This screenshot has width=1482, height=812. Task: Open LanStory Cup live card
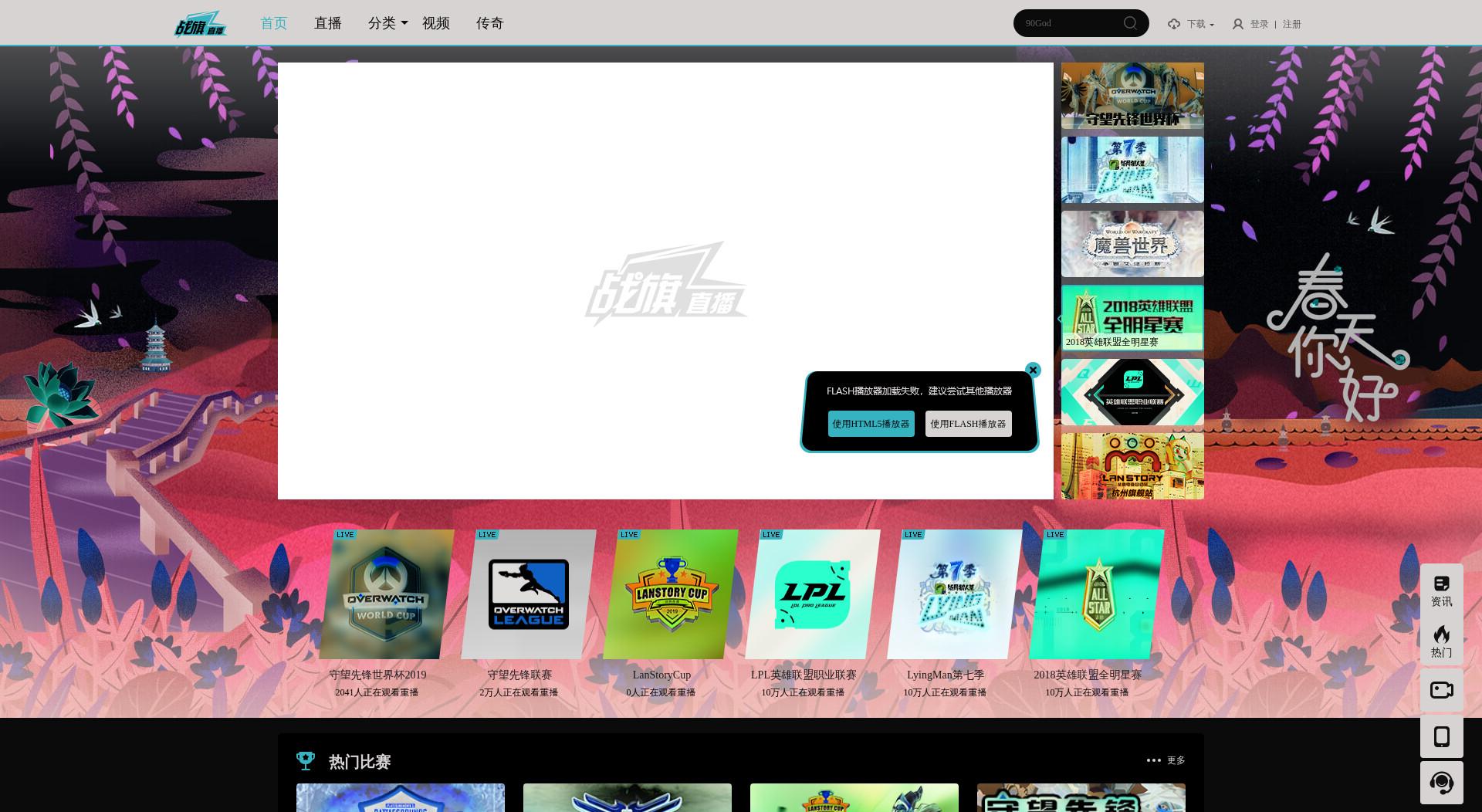tap(671, 594)
